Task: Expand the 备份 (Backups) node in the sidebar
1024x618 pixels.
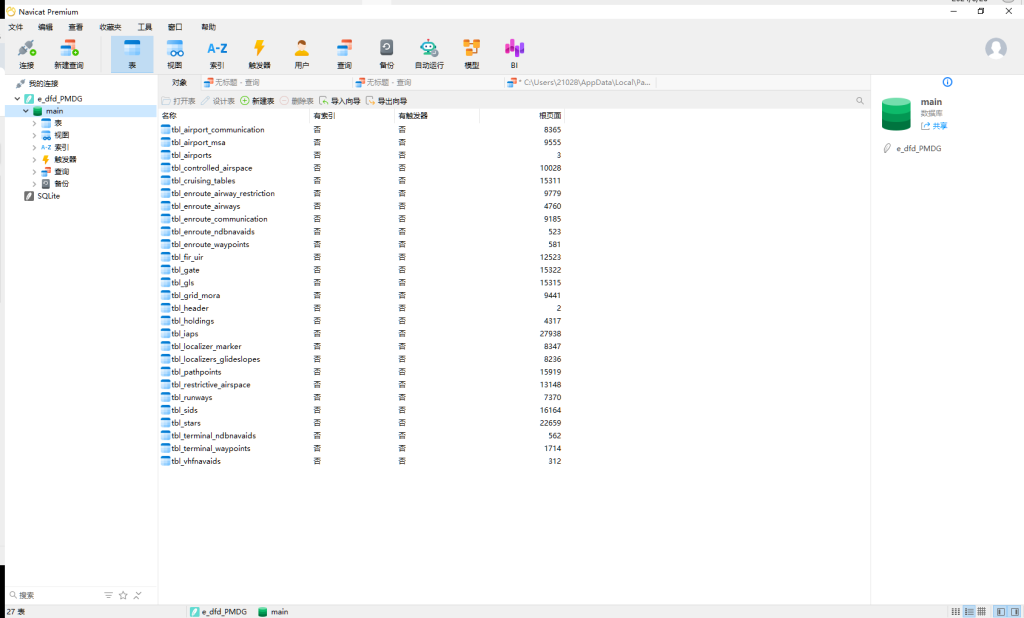Action: (x=34, y=184)
